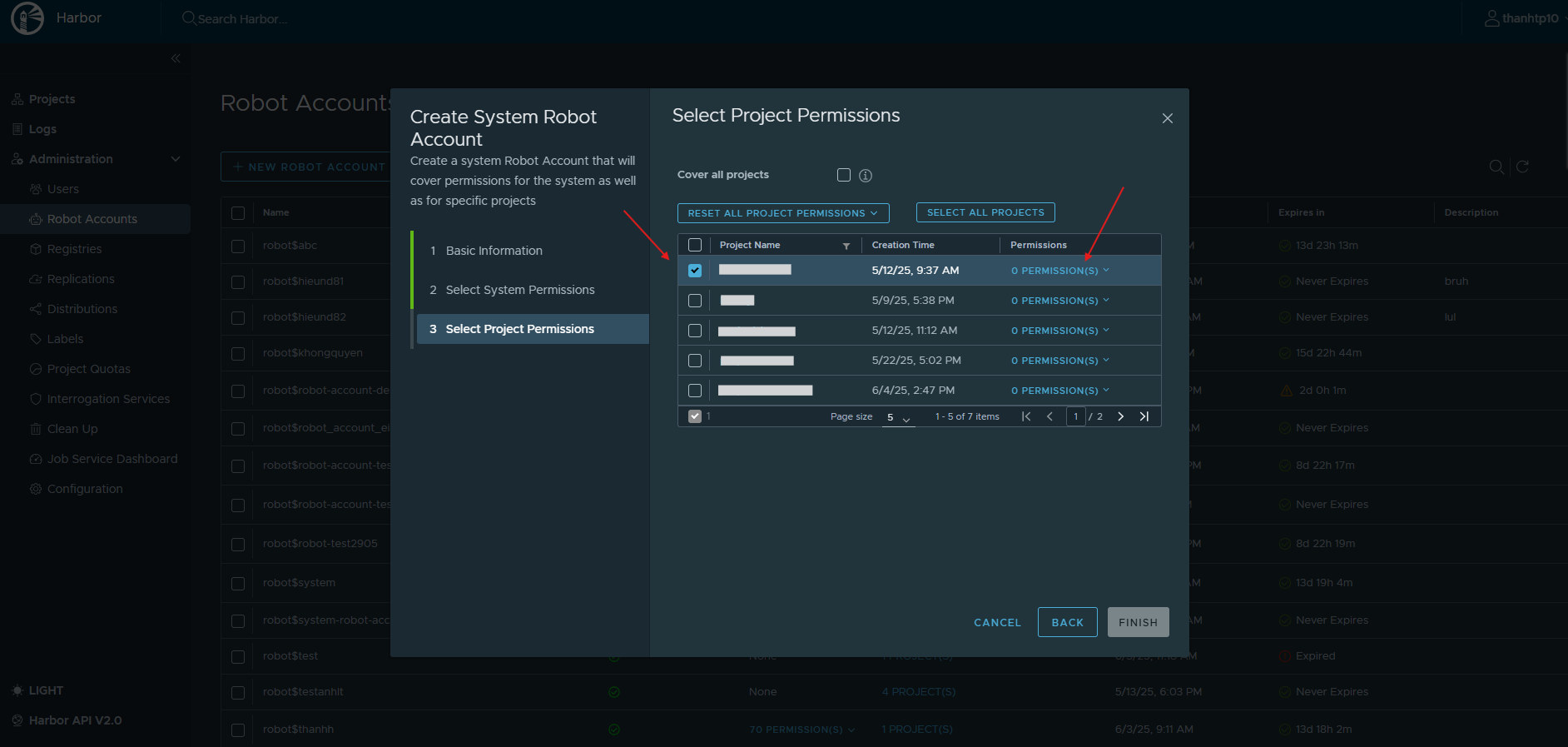1568x747 pixels.
Task: Jump to last page of projects
Action: pyautogui.click(x=1144, y=416)
